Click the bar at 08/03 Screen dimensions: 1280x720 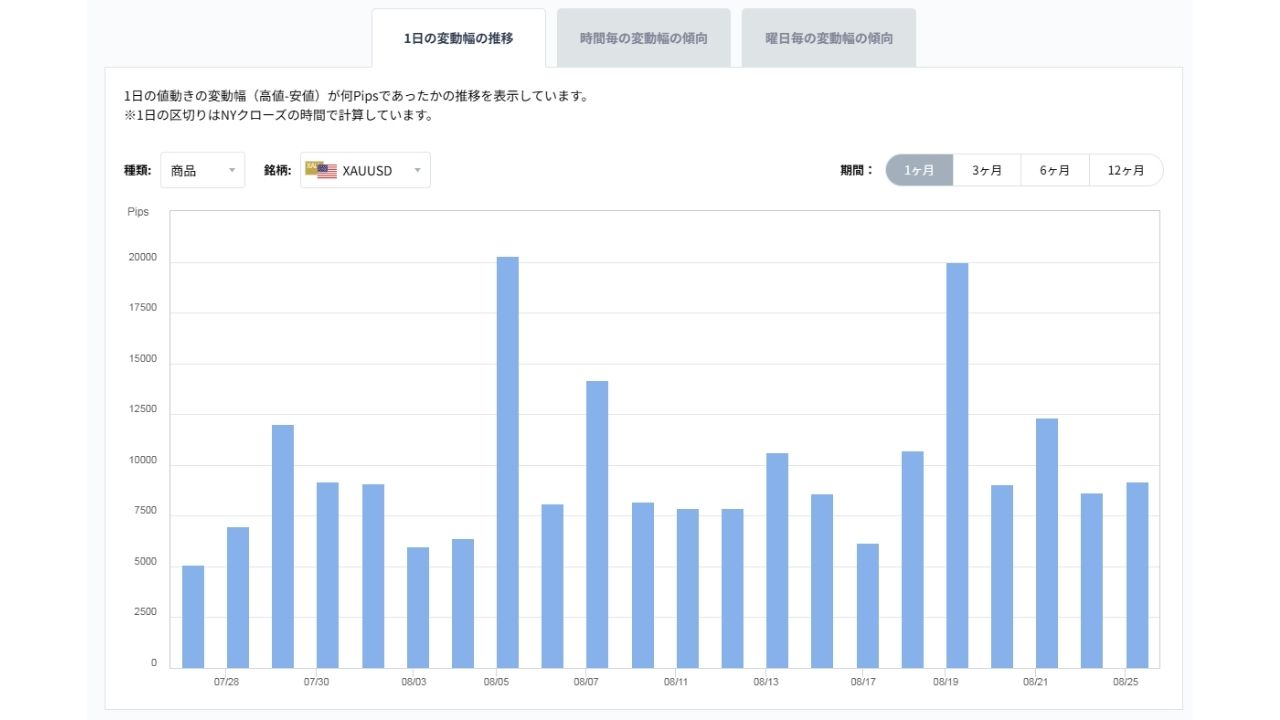pos(418,607)
